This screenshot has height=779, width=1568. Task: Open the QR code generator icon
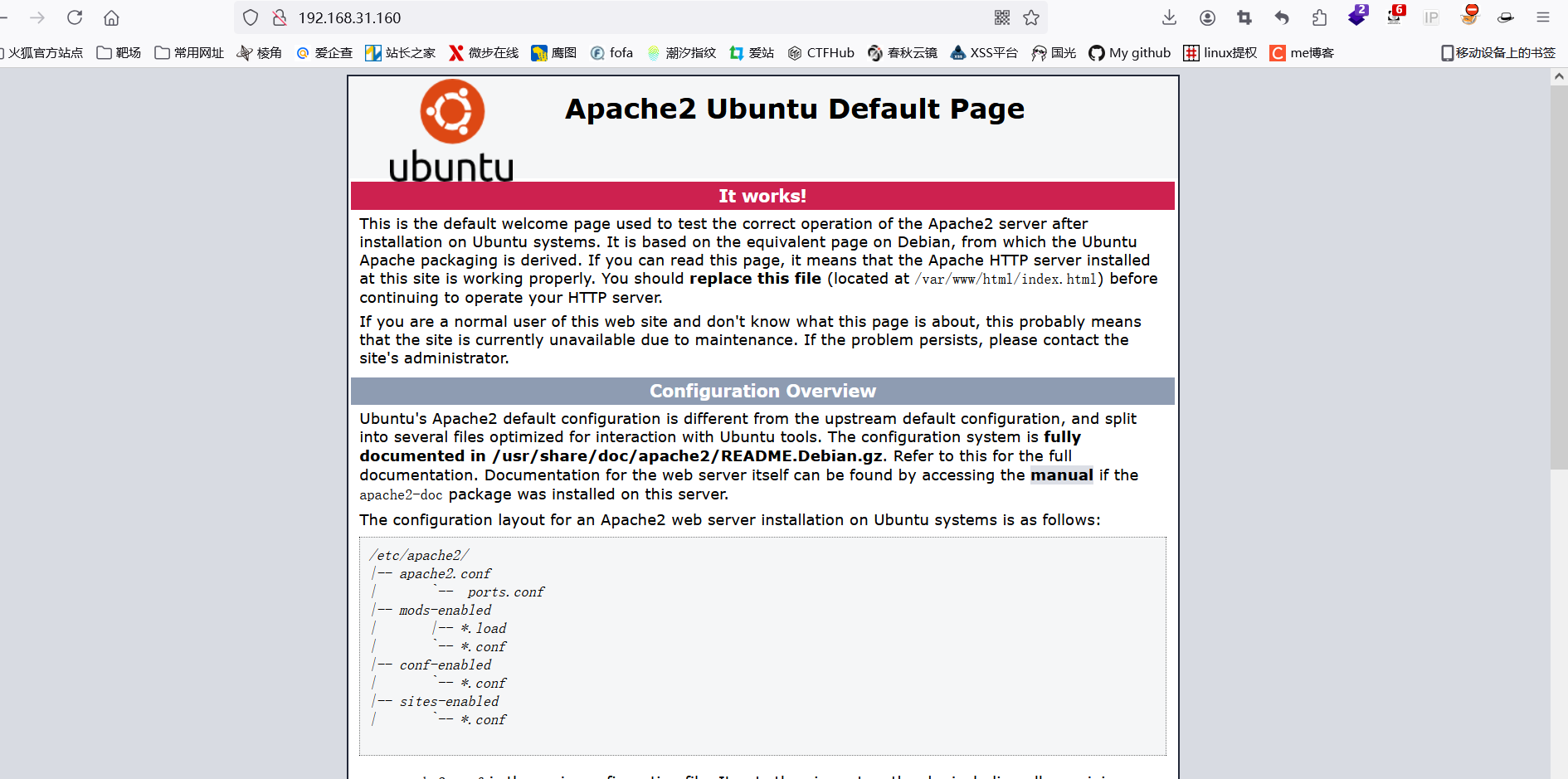[1002, 17]
